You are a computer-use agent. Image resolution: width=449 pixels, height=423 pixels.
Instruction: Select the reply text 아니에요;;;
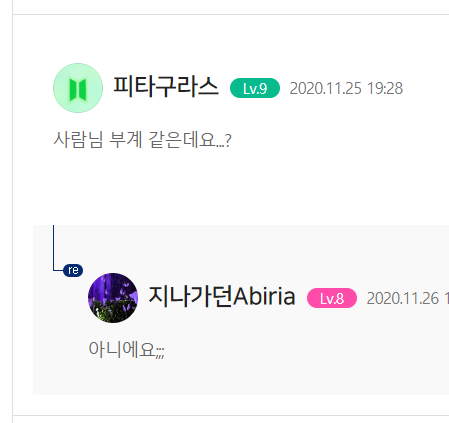(x=126, y=350)
